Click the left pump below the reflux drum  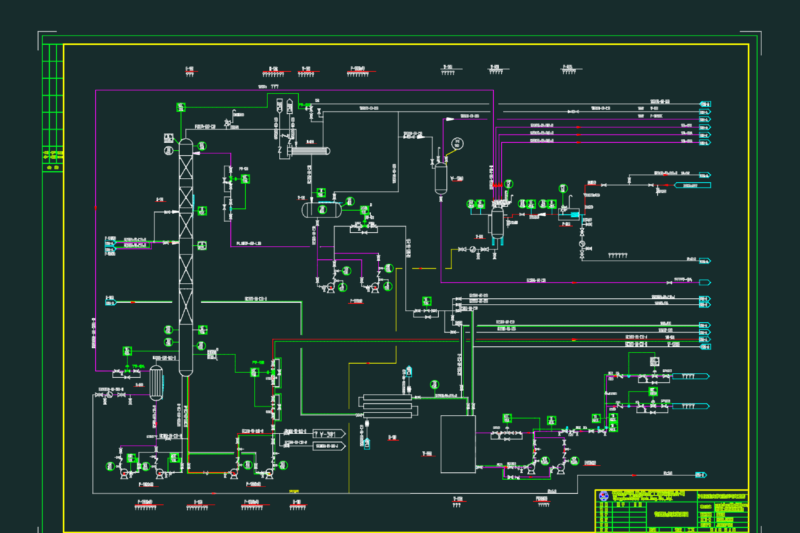click(330, 288)
